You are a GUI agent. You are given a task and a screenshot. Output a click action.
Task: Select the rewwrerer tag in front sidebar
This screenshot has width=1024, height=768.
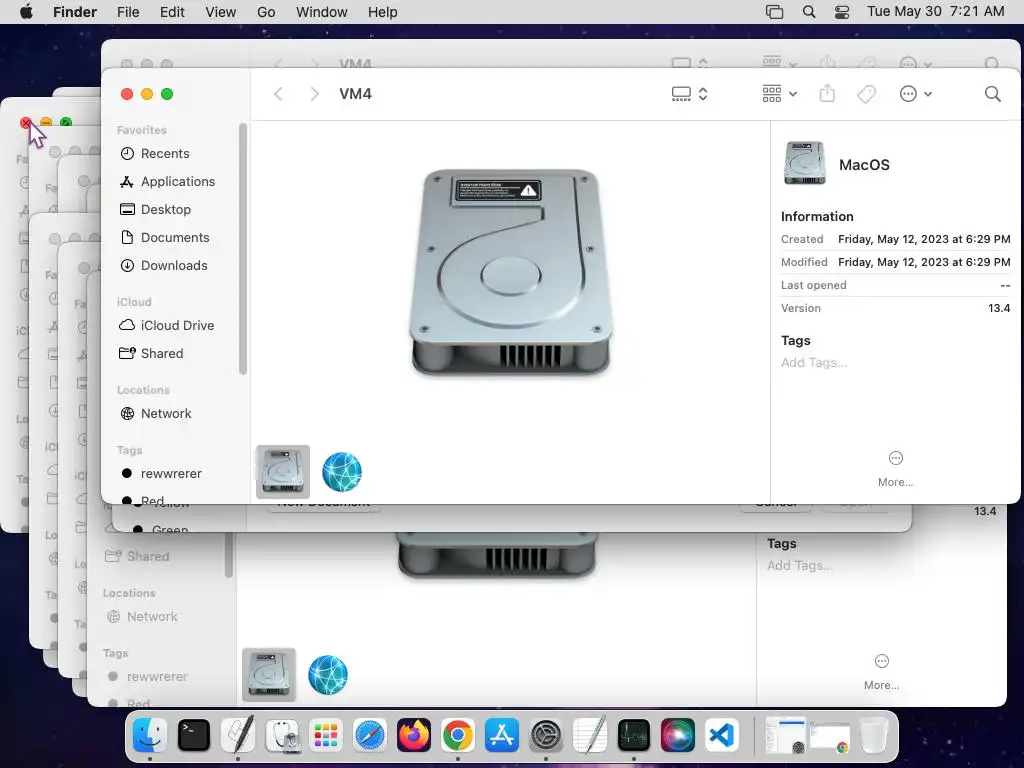click(x=161, y=473)
